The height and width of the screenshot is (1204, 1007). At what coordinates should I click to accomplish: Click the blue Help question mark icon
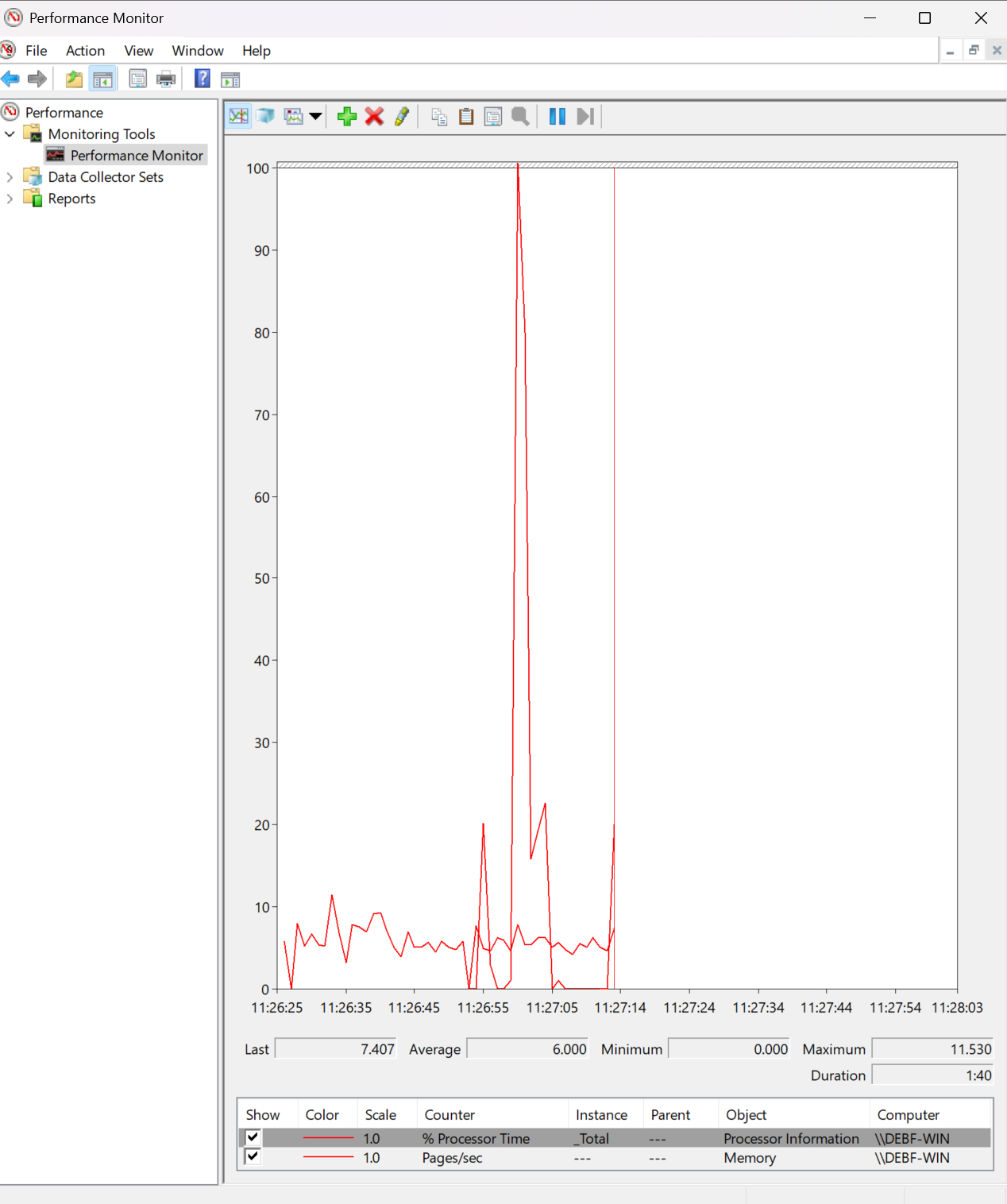(x=203, y=79)
